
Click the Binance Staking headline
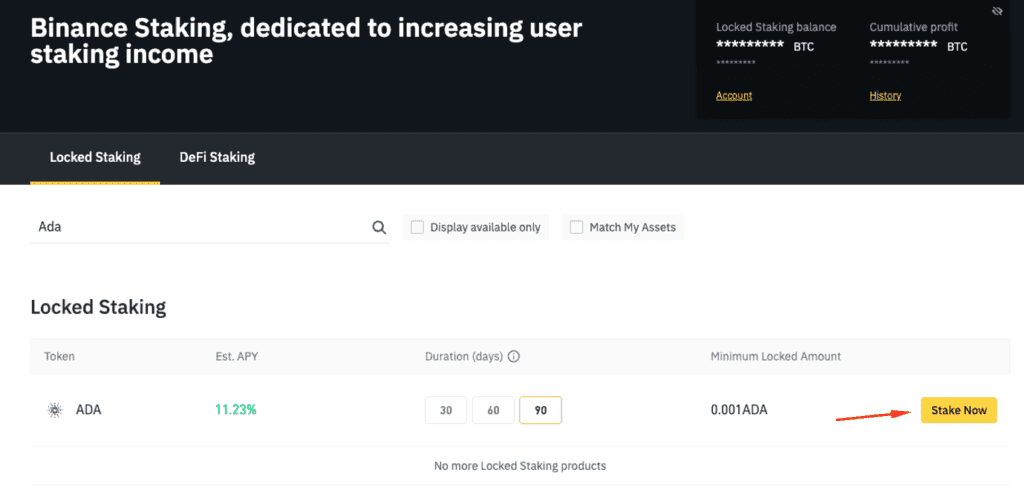tap(306, 41)
